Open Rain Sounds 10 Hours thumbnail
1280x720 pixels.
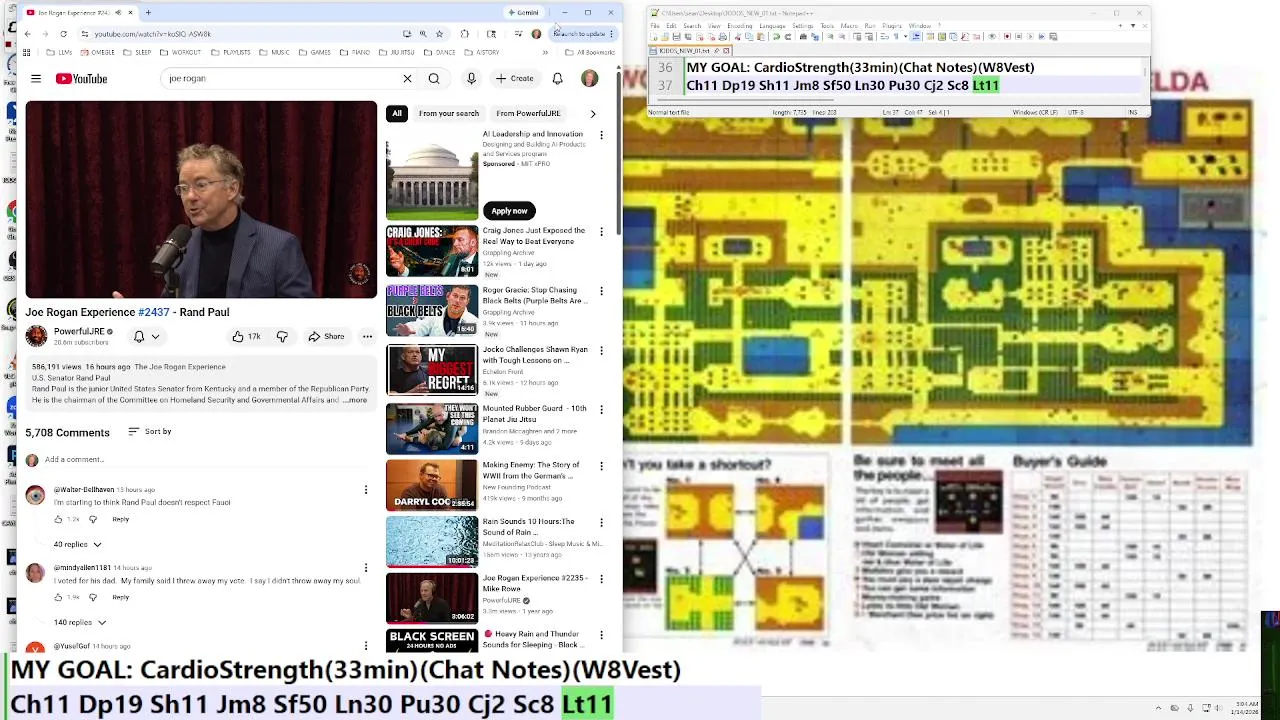tap(432, 541)
